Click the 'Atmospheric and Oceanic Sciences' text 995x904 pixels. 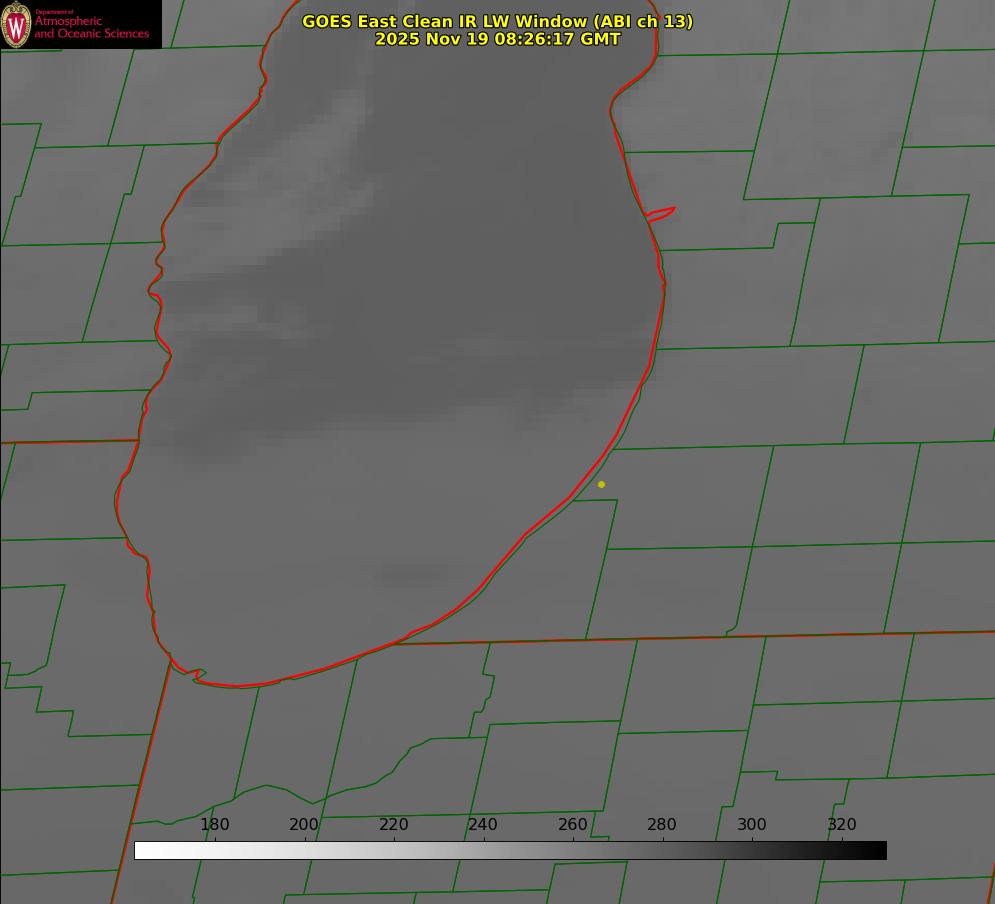(91, 28)
